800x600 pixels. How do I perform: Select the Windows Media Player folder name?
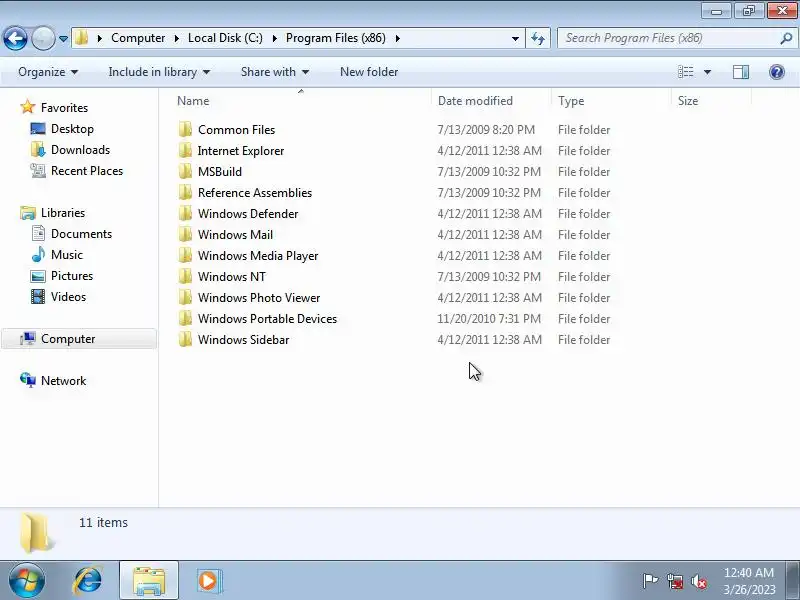click(258, 256)
